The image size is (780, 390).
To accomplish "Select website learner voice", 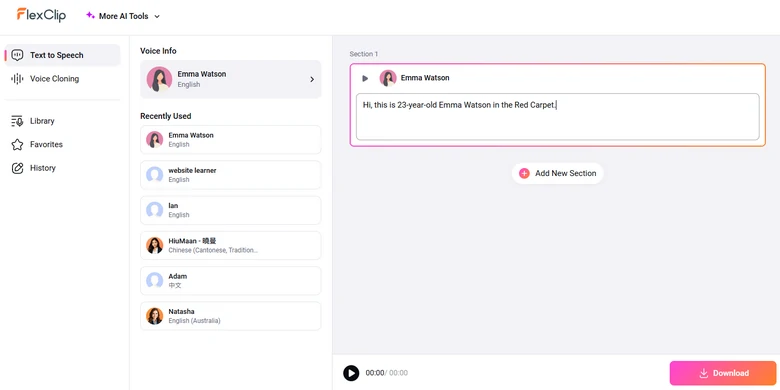I will (x=231, y=175).
